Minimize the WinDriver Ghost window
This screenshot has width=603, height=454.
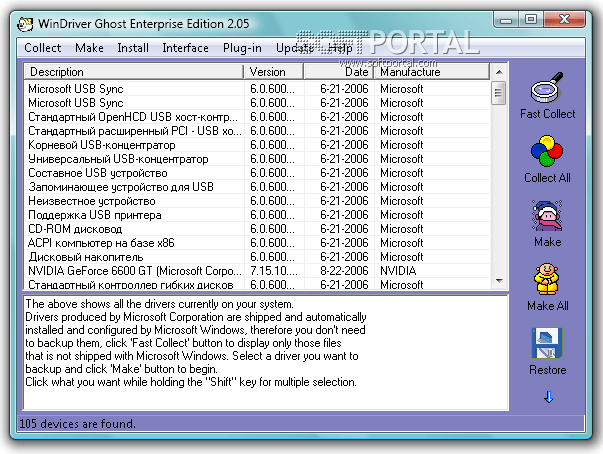tap(506, 19)
